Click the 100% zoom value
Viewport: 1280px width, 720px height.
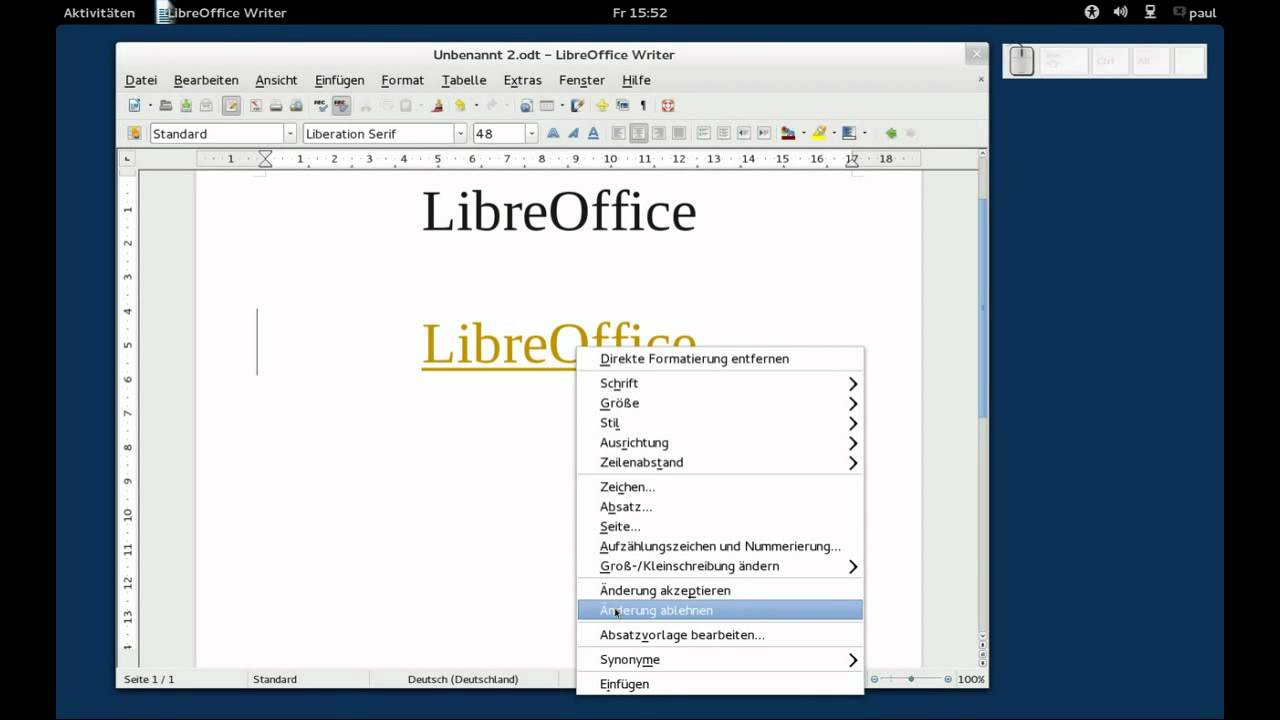click(x=971, y=679)
